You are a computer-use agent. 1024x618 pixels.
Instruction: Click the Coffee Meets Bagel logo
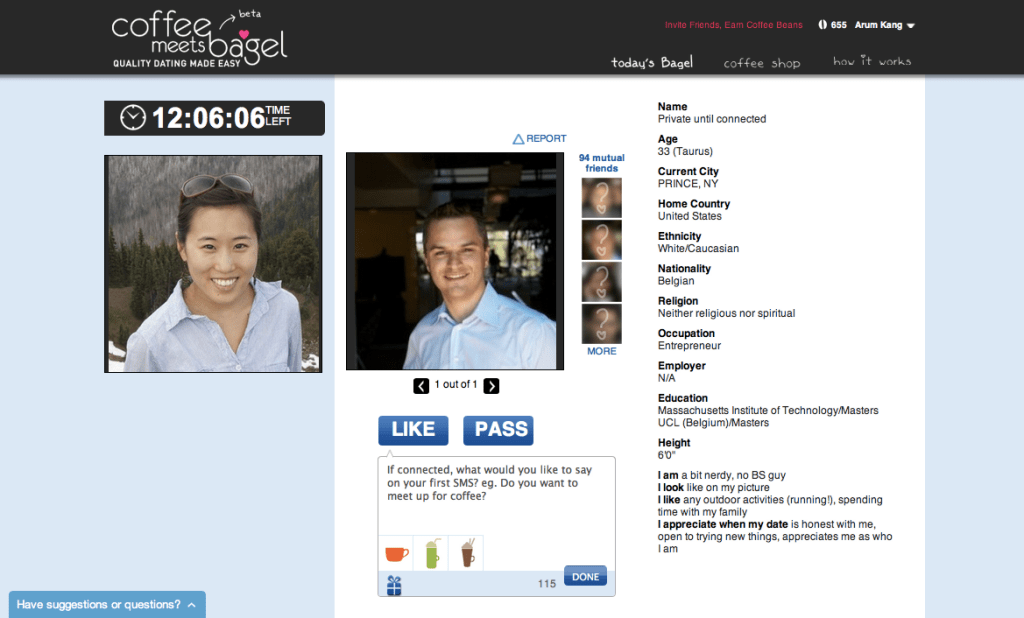click(x=199, y=38)
